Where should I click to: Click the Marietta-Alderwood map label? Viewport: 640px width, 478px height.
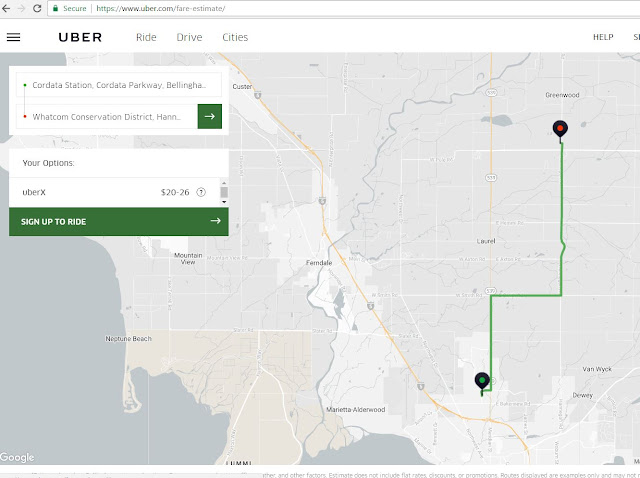point(356,409)
